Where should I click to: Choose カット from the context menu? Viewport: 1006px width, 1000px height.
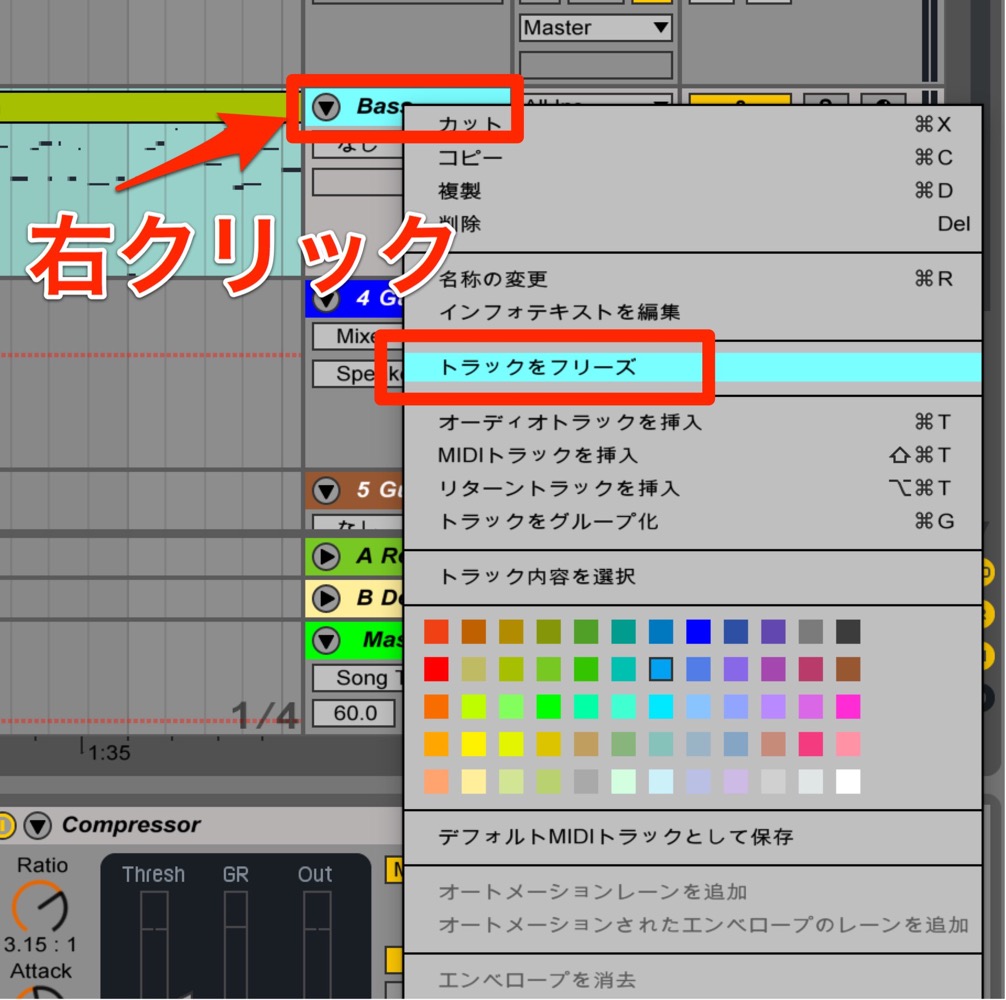click(693, 124)
